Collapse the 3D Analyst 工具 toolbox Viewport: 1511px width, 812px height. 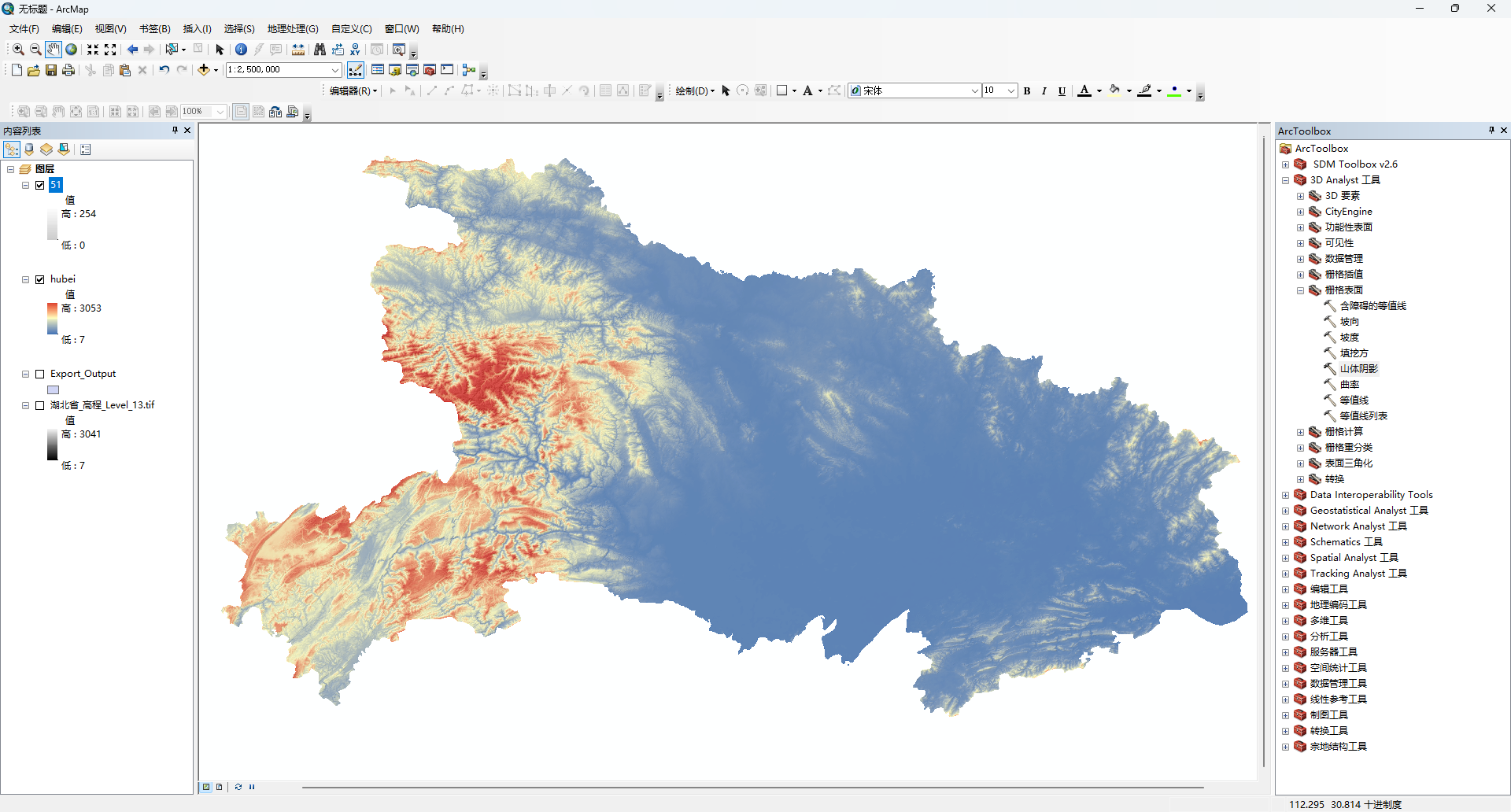point(1285,180)
